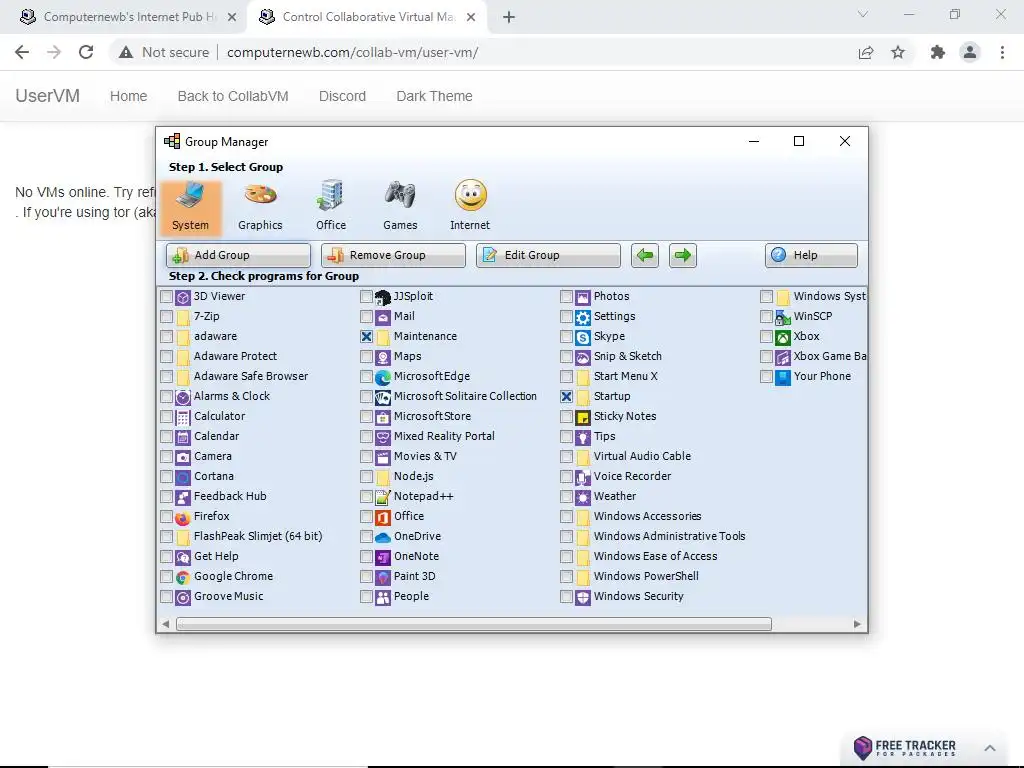Check the Photos checkbox

point(566,297)
